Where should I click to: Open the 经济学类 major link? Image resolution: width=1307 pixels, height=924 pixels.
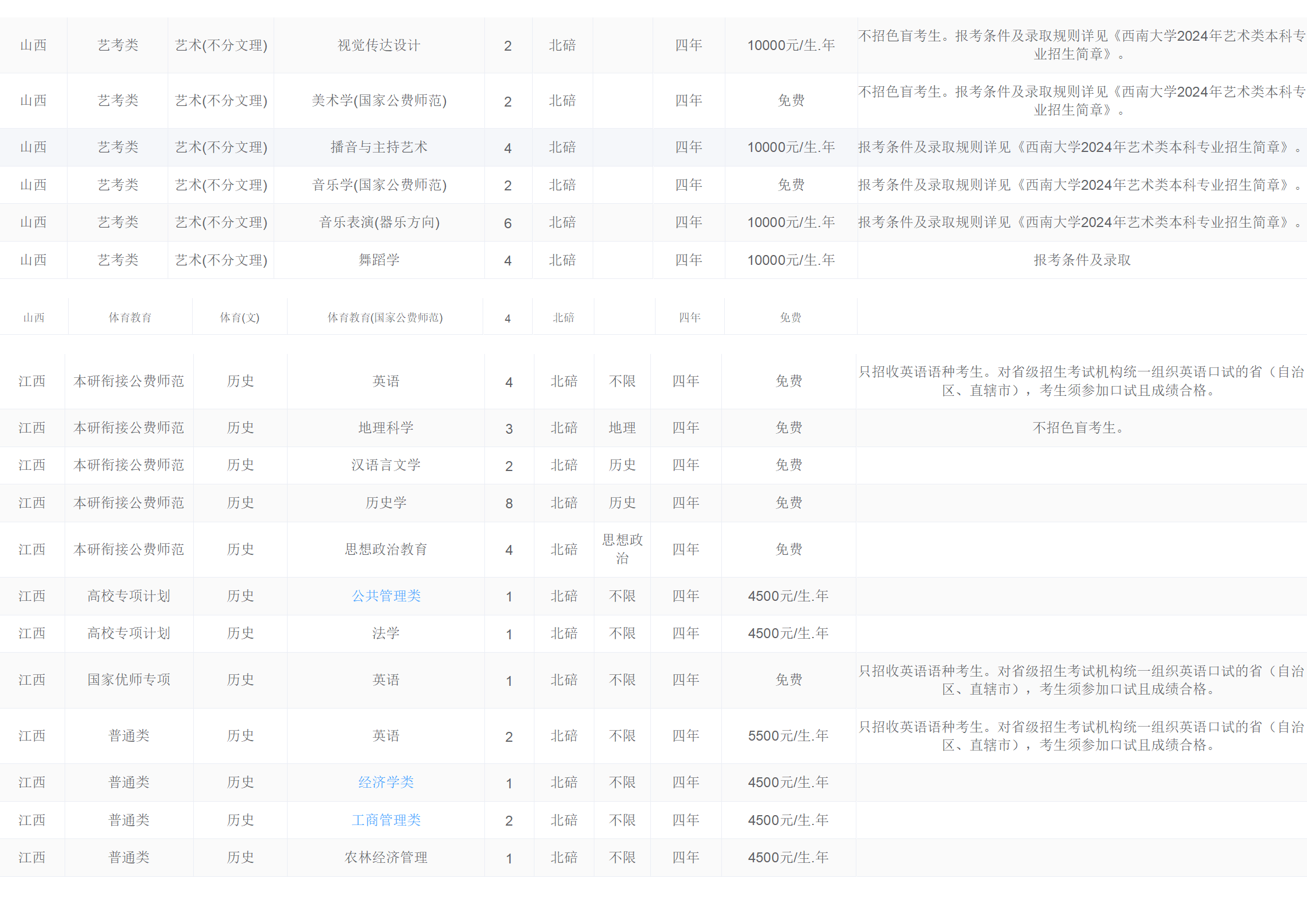386,782
